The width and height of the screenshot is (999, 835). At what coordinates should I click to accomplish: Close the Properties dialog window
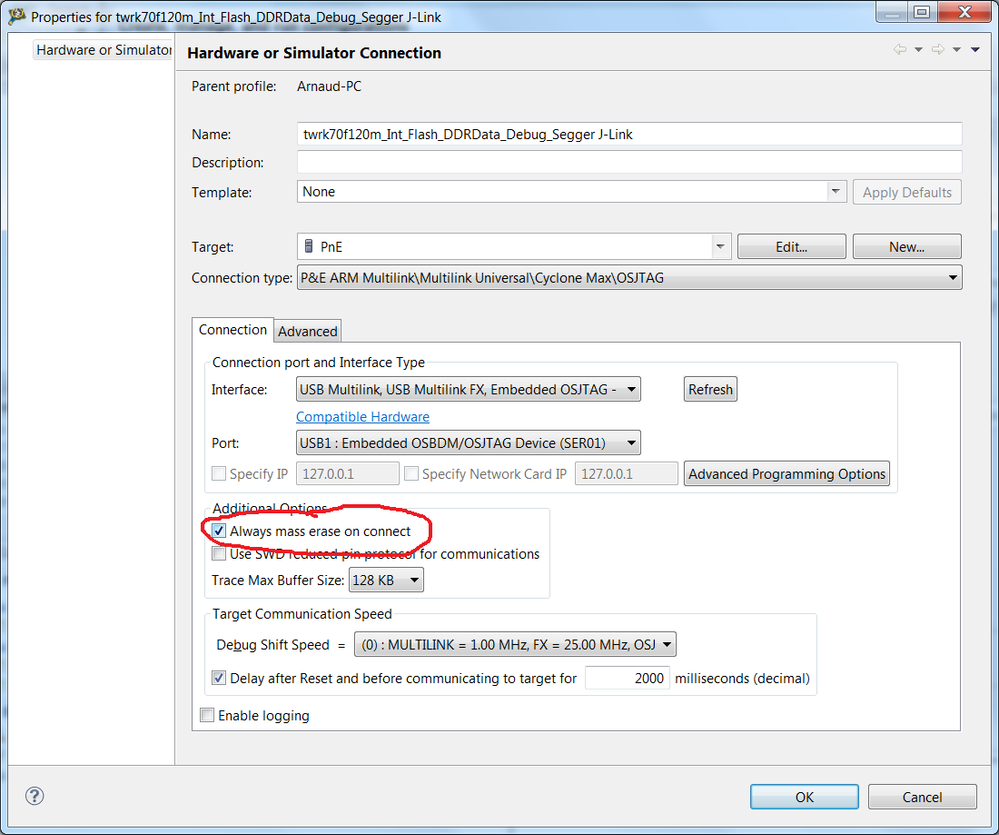[965, 11]
